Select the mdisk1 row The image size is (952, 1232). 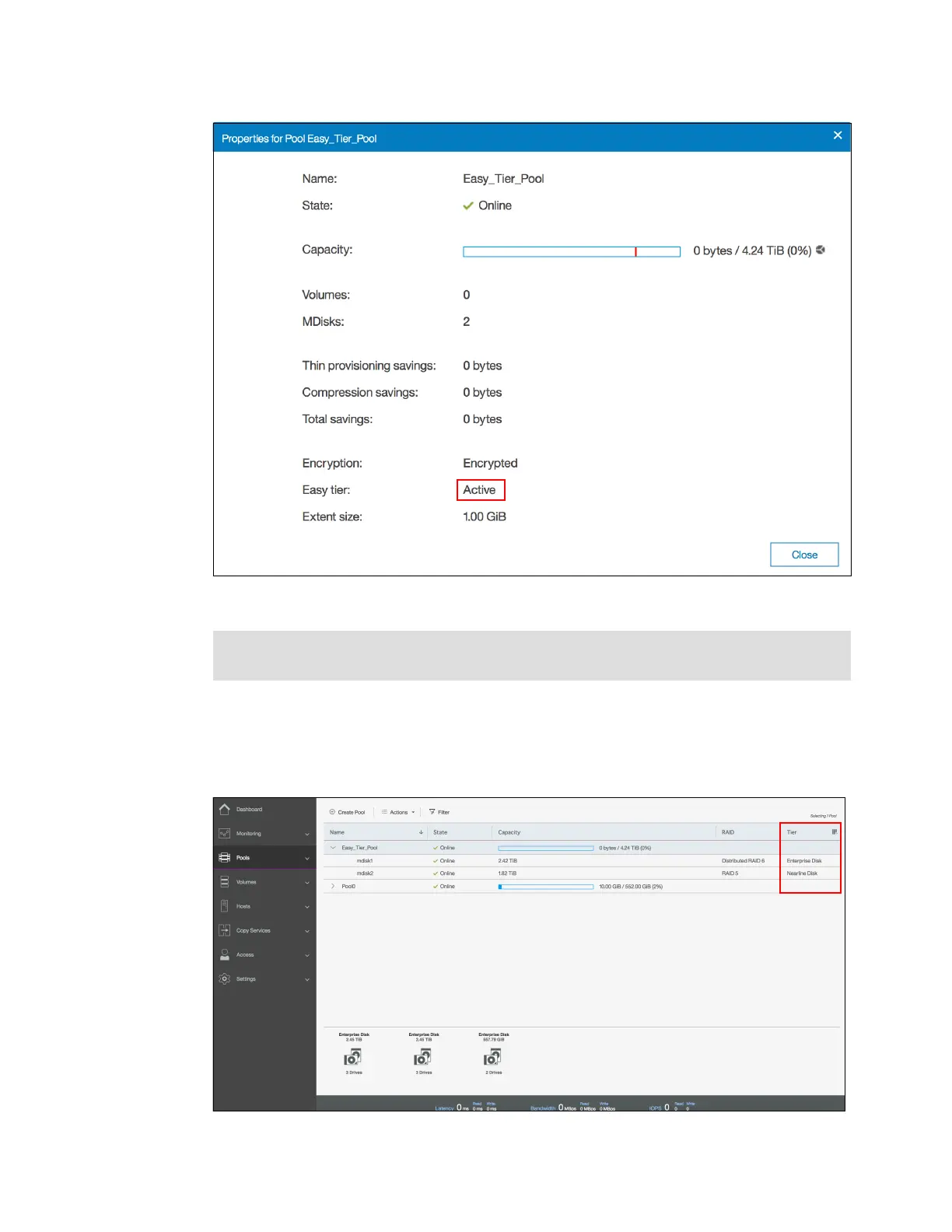point(581,861)
